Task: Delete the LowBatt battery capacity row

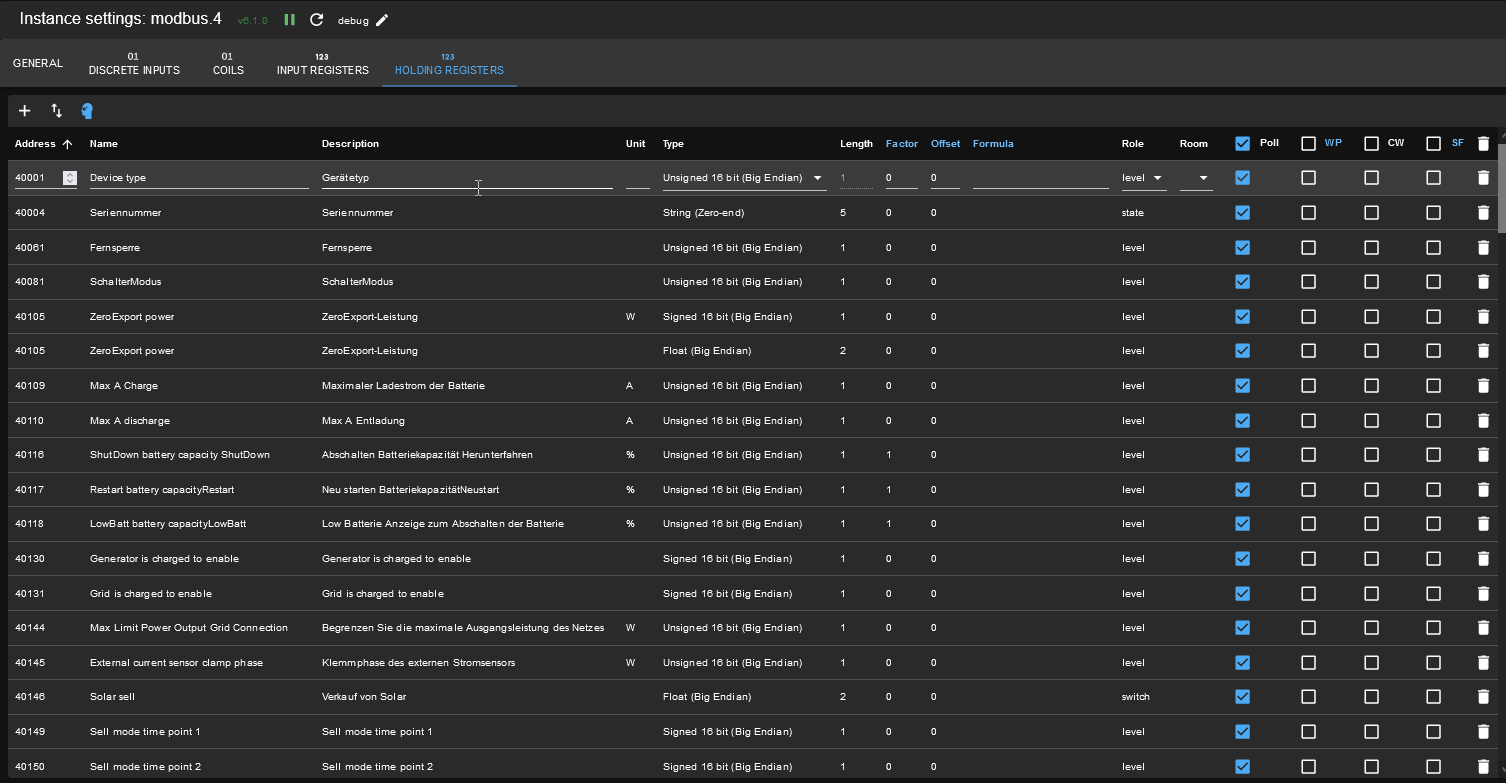Action: tap(1483, 524)
